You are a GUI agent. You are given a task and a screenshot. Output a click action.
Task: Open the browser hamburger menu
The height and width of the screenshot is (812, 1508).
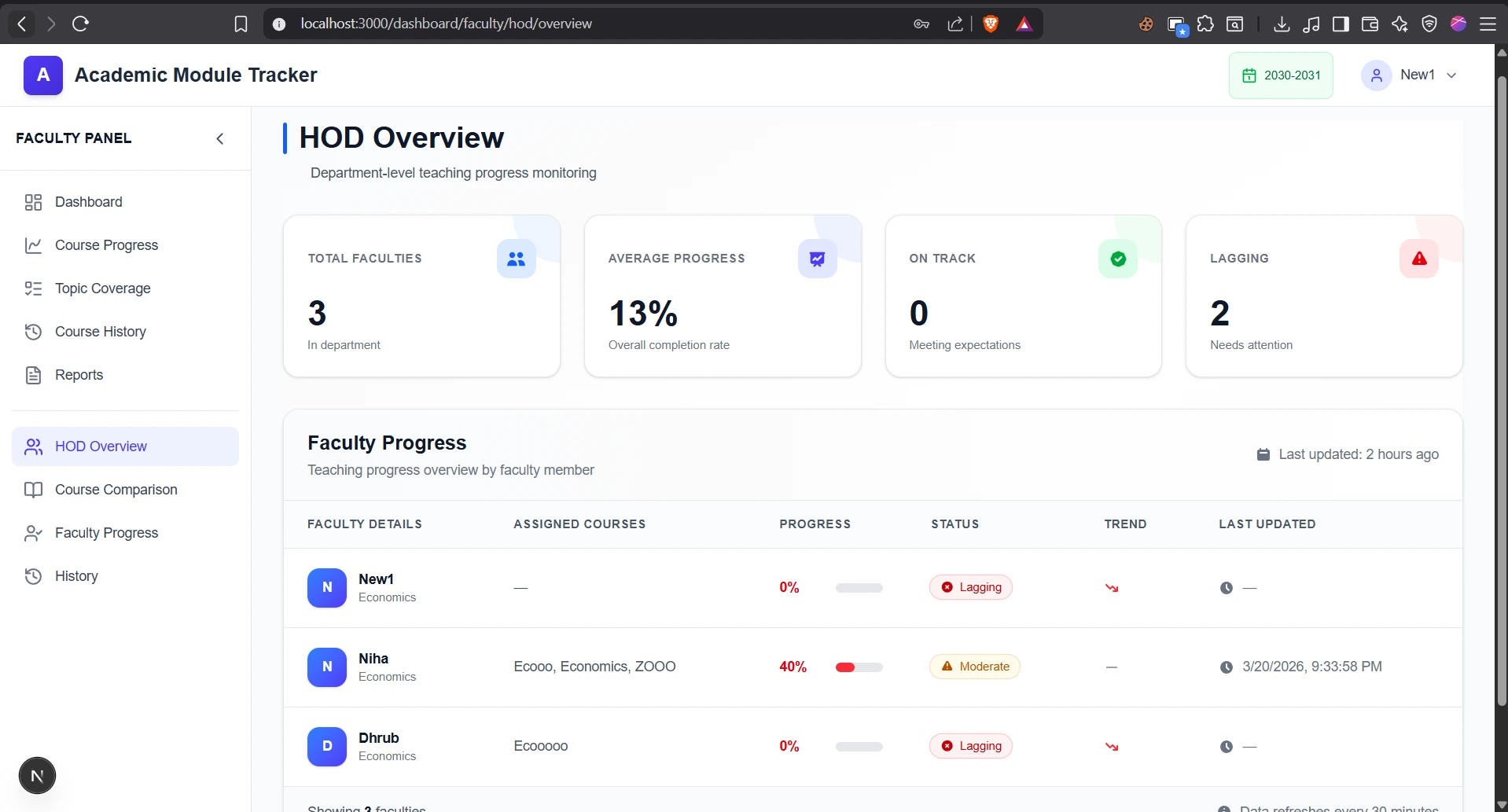tap(1488, 24)
